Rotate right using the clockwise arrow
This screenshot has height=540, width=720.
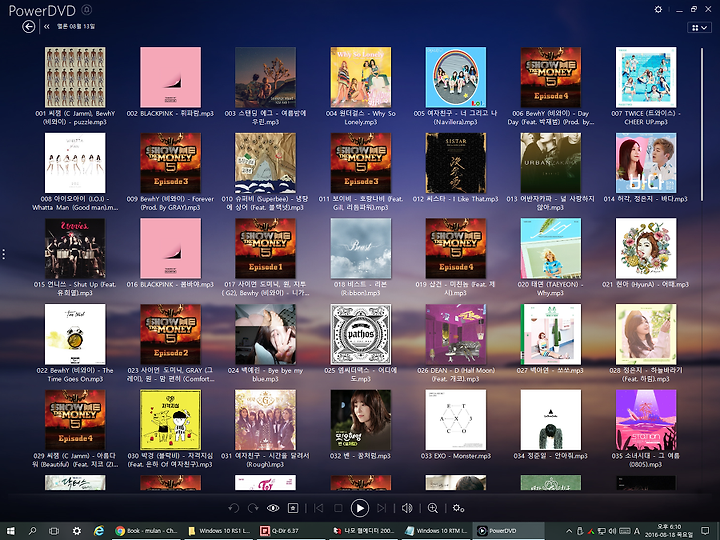coord(253,508)
